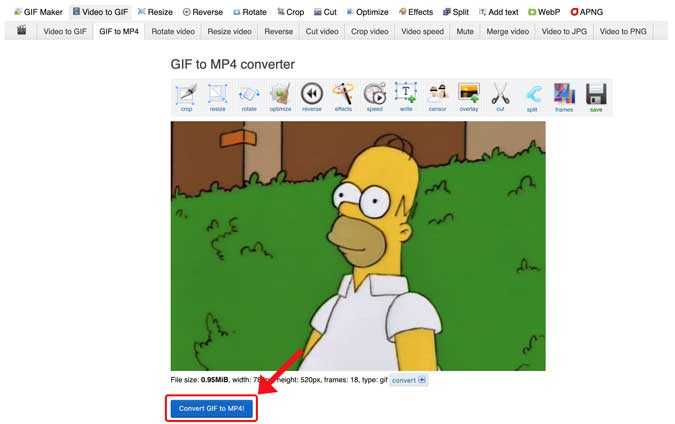Click Convert GIF to MP4! button
Screen dimensions: 675x424
(x=212, y=408)
